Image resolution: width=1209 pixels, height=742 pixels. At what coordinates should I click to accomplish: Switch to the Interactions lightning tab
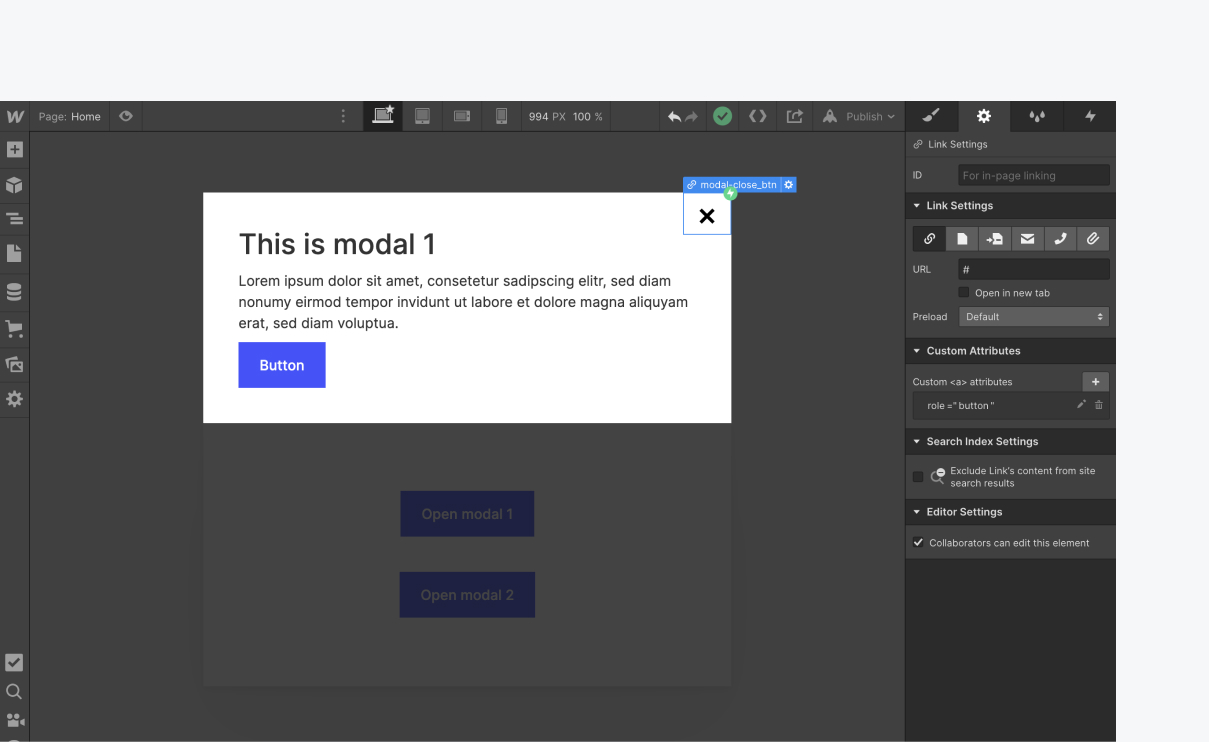(x=1090, y=116)
